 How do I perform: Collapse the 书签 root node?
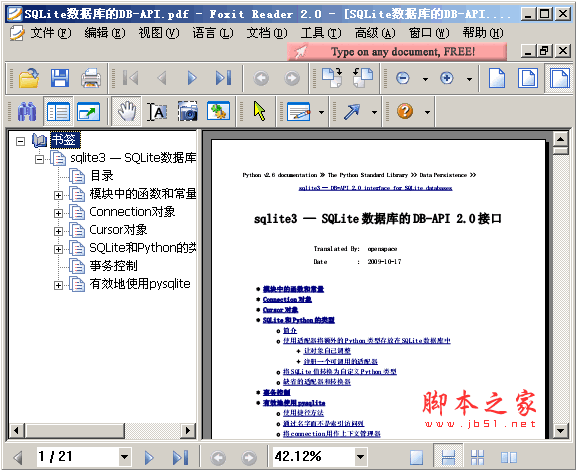point(21,141)
